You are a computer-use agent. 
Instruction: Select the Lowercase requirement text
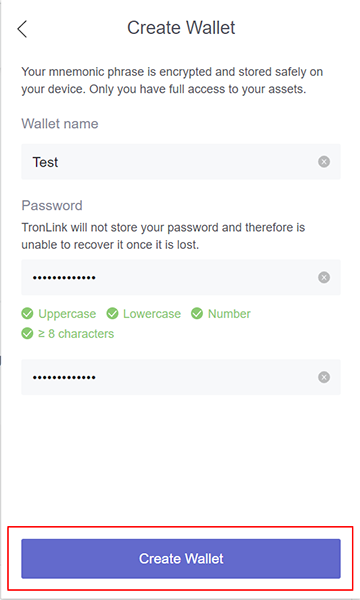point(152,314)
